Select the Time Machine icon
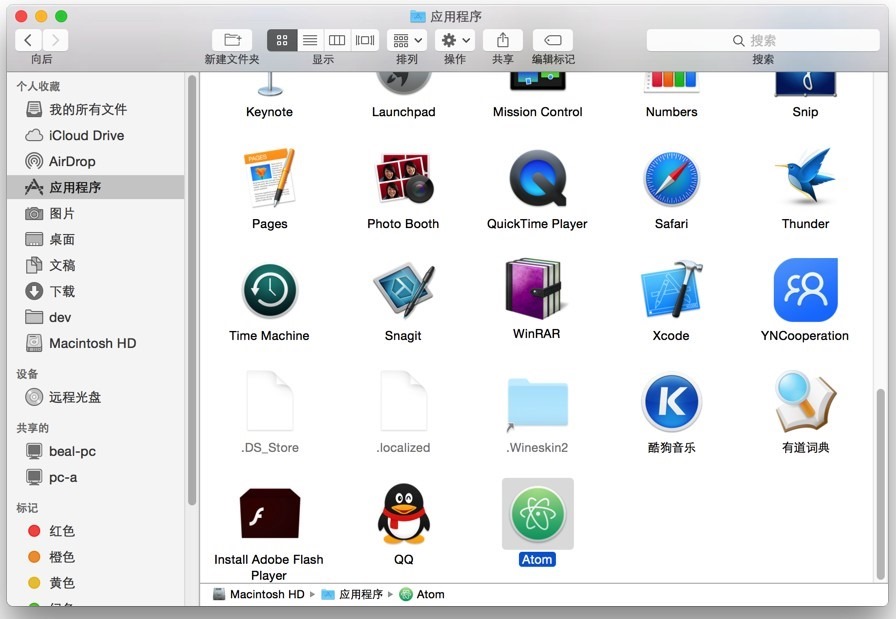This screenshot has height=619, width=896. click(x=270, y=290)
